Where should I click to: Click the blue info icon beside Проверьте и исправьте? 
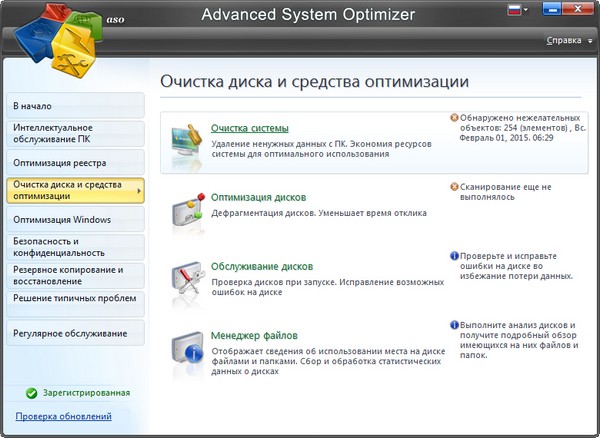point(454,256)
